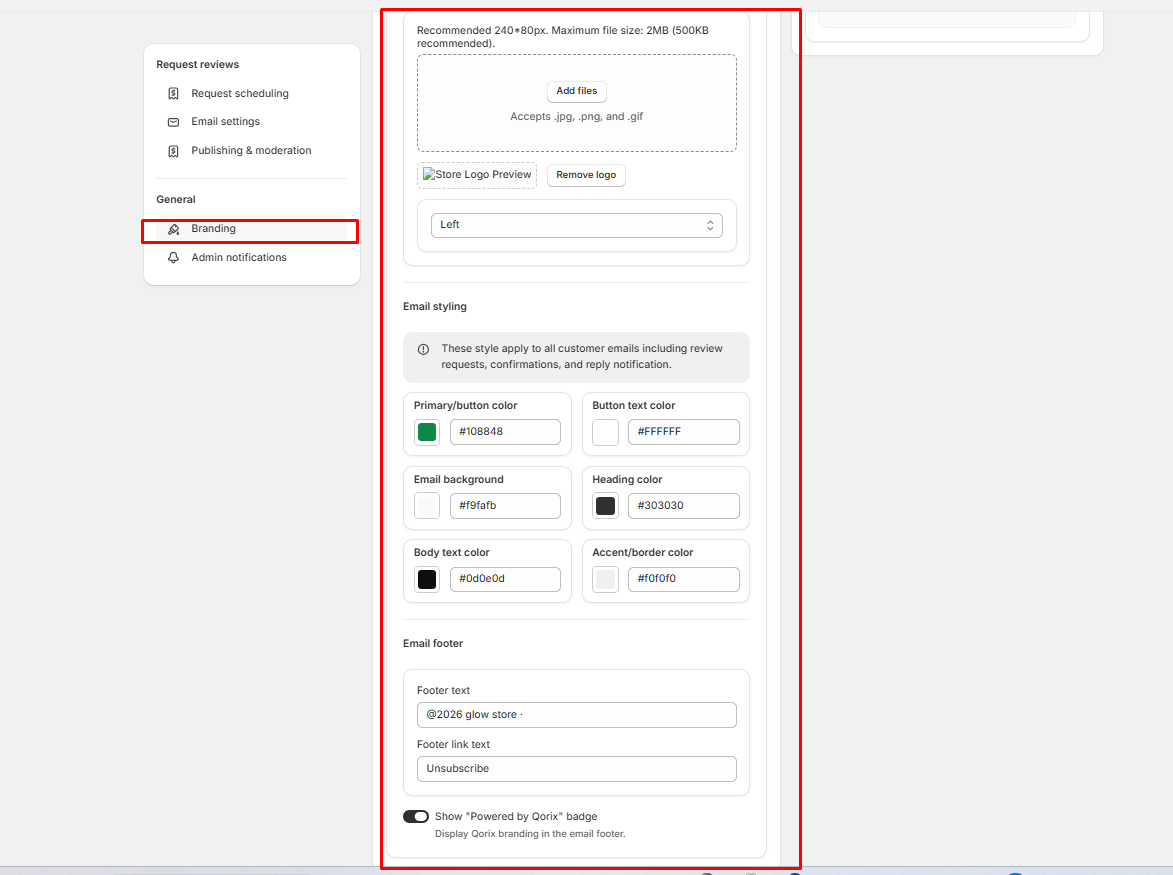
Task: Open the Accent/border color swatch
Action: pos(605,580)
